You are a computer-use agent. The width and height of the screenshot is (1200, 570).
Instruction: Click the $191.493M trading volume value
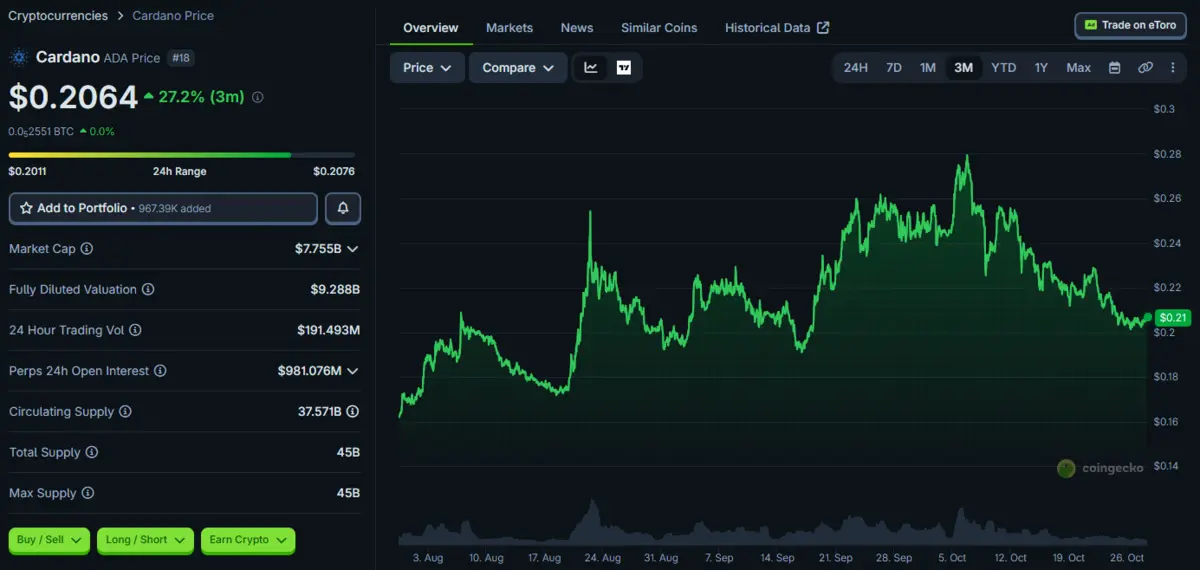point(328,330)
